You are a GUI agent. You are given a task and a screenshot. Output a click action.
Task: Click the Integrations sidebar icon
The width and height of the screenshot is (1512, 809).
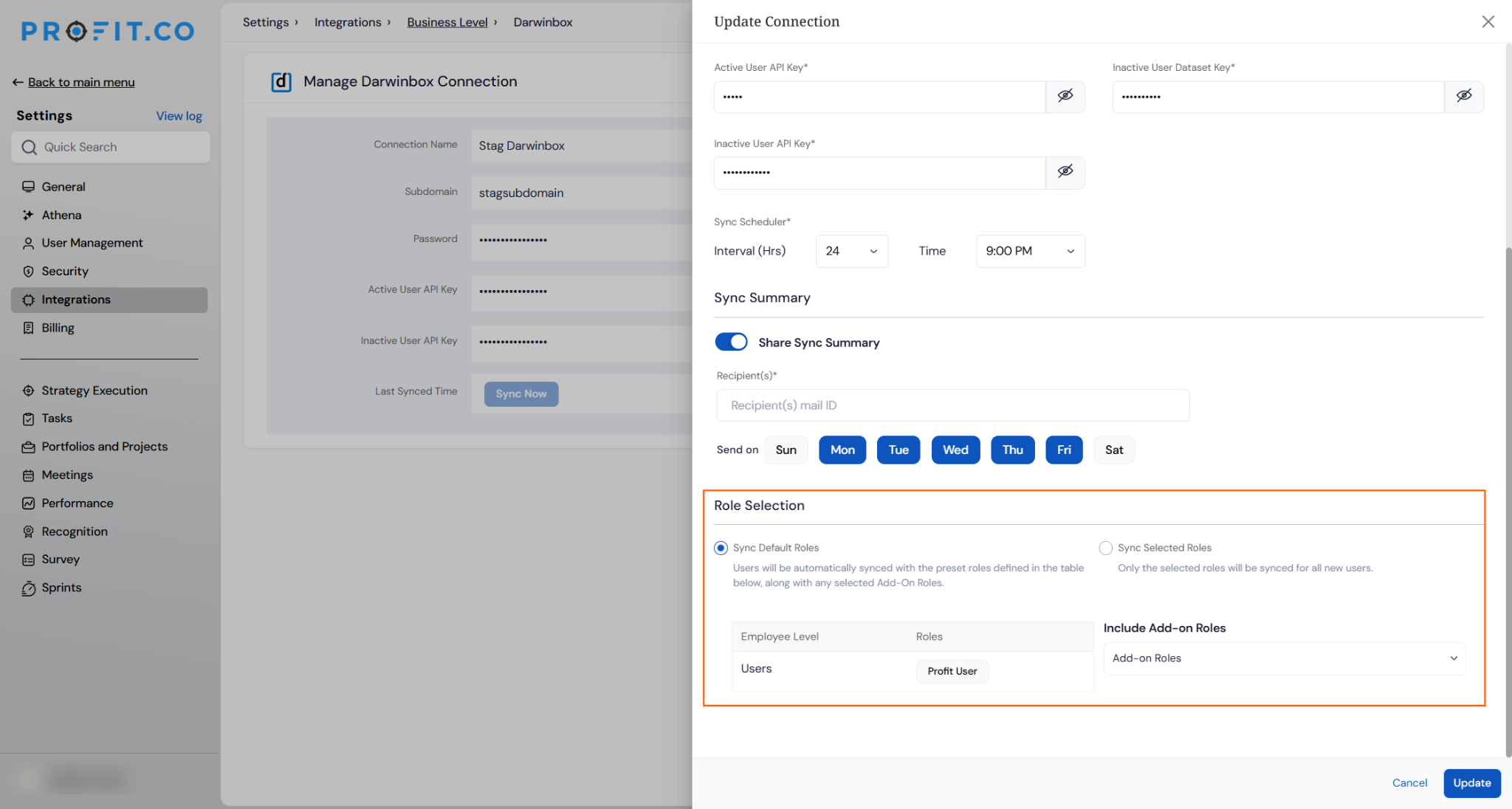click(x=28, y=300)
